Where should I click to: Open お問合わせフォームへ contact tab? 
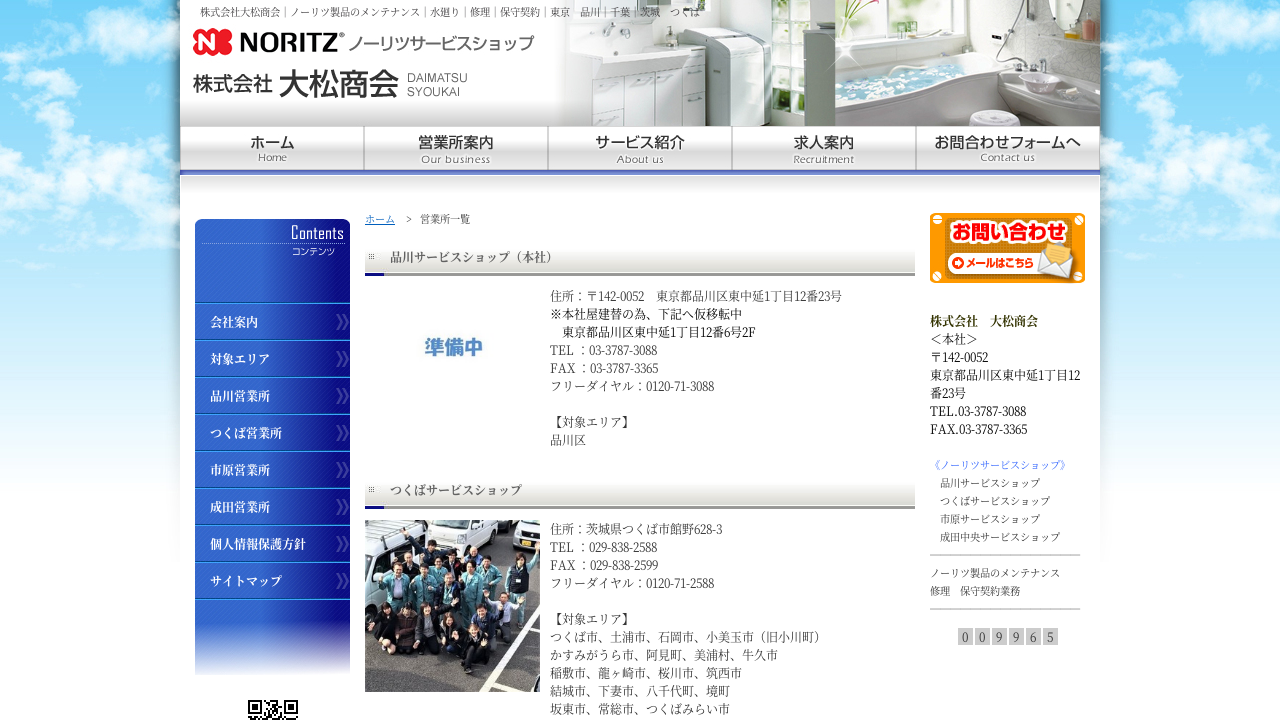click(1008, 149)
